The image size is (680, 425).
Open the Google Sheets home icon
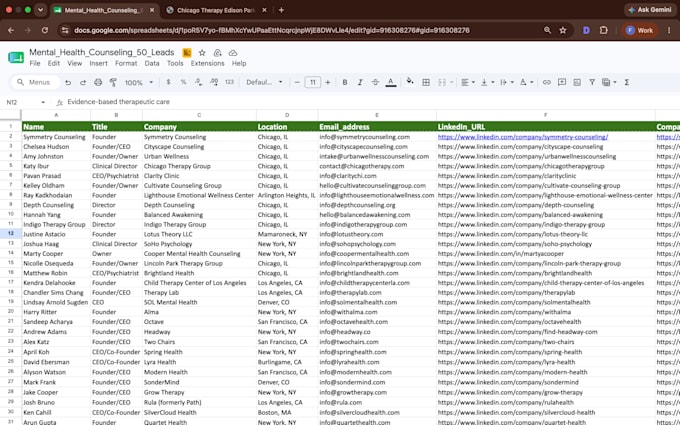16,58
